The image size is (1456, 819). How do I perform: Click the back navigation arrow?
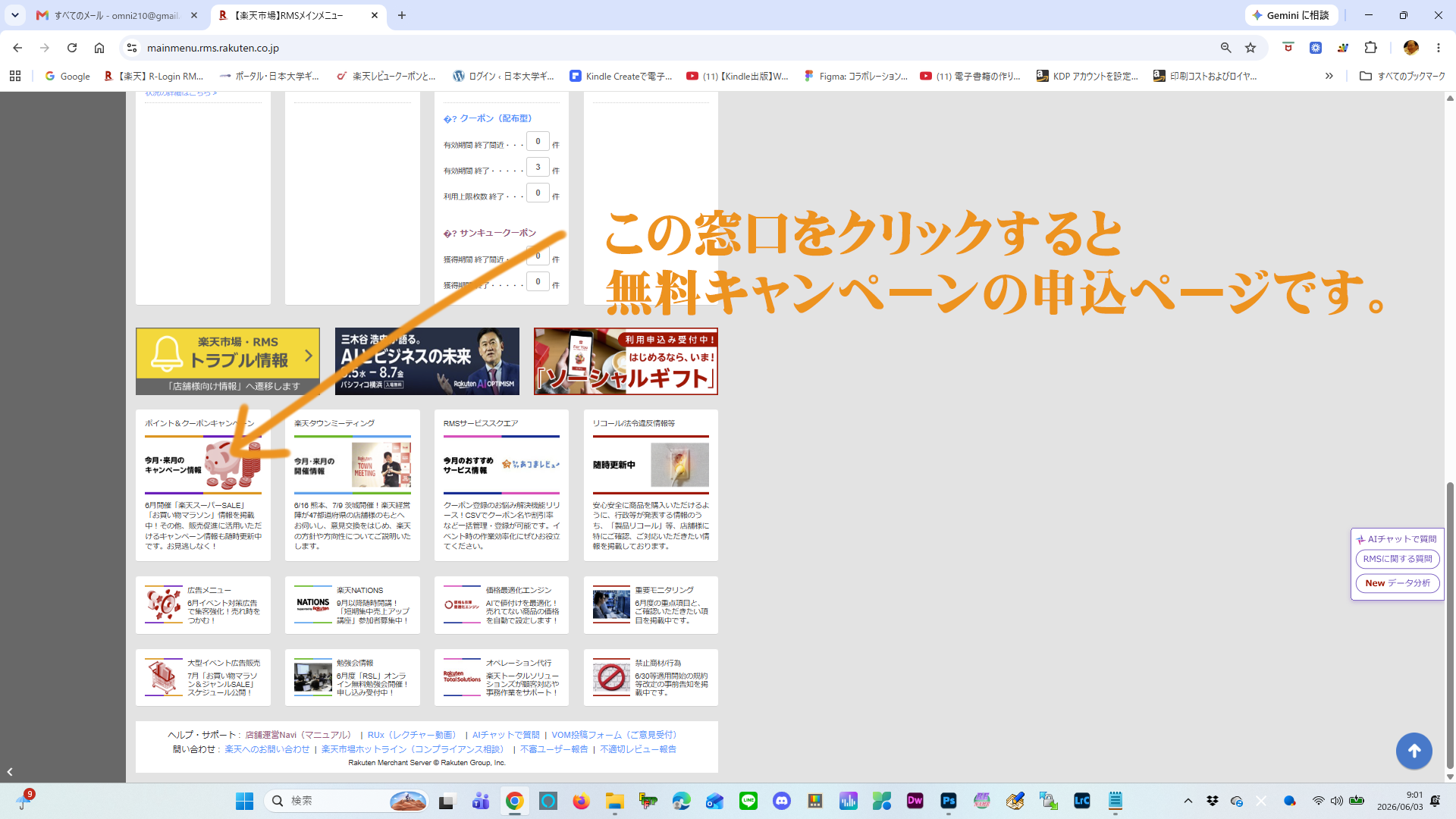point(17,48)
